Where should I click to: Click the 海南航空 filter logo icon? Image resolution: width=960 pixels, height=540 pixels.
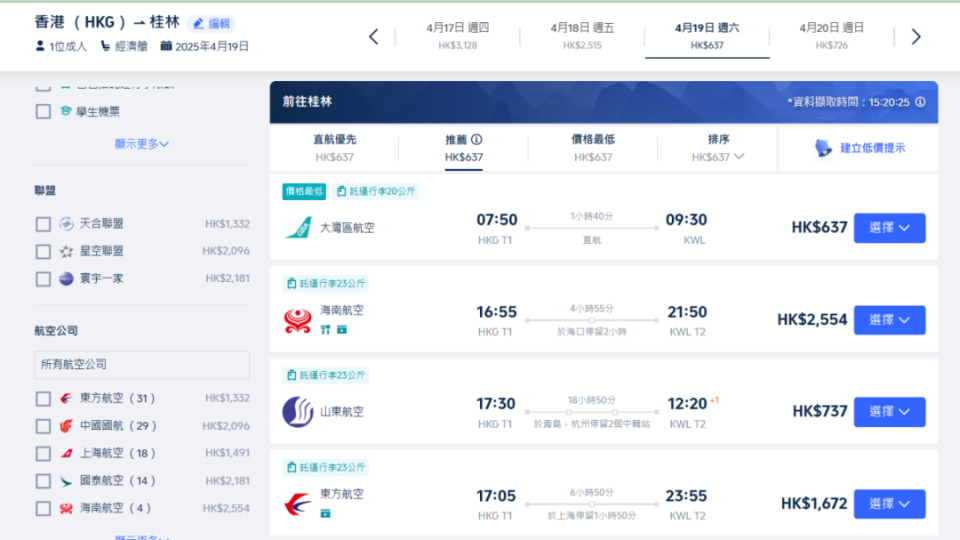pyautogui.click(x=66, y=508)
